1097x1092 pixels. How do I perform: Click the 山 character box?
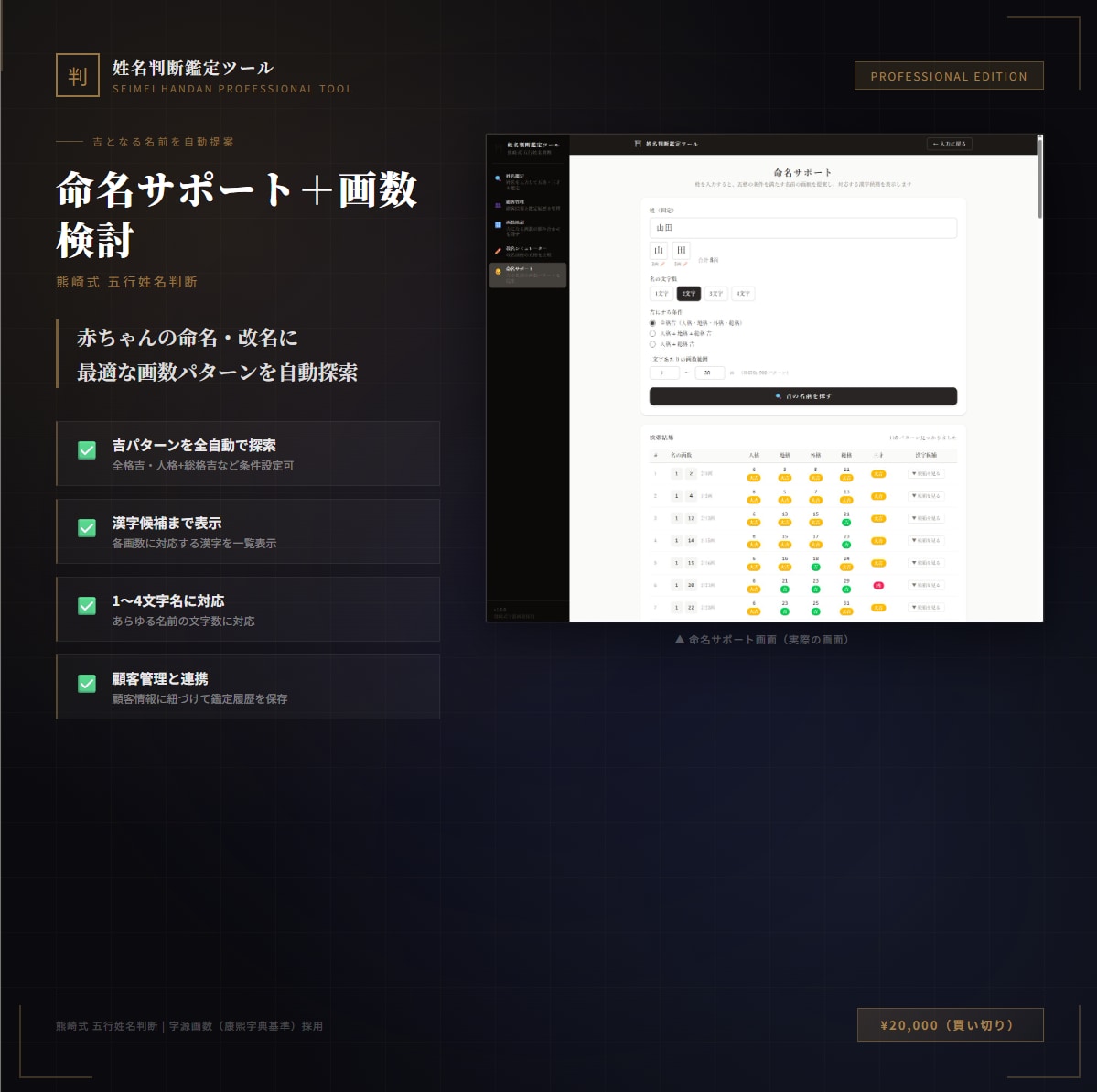(x=659, y=251)
